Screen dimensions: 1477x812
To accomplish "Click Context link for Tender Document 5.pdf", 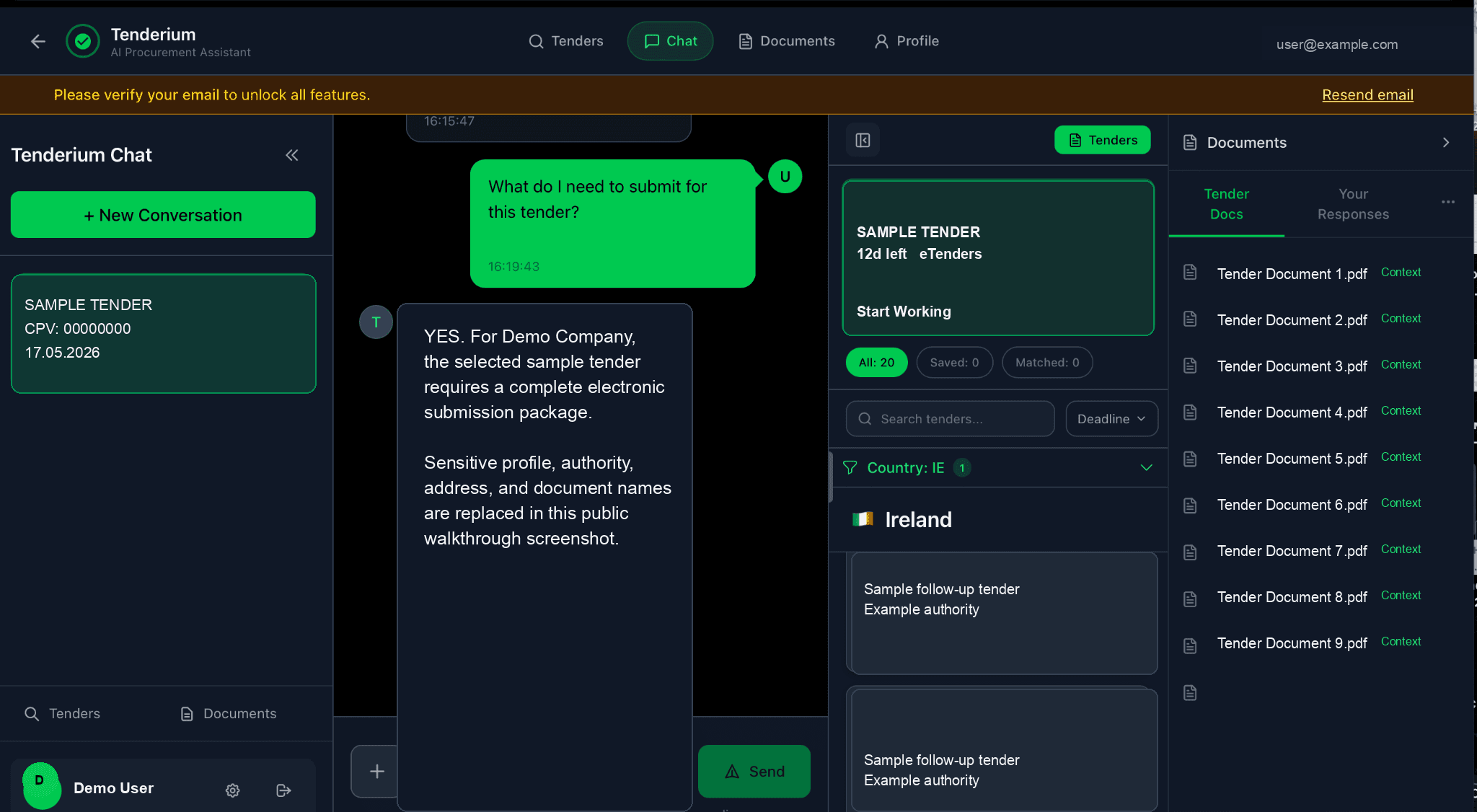I will (1401, 457).
